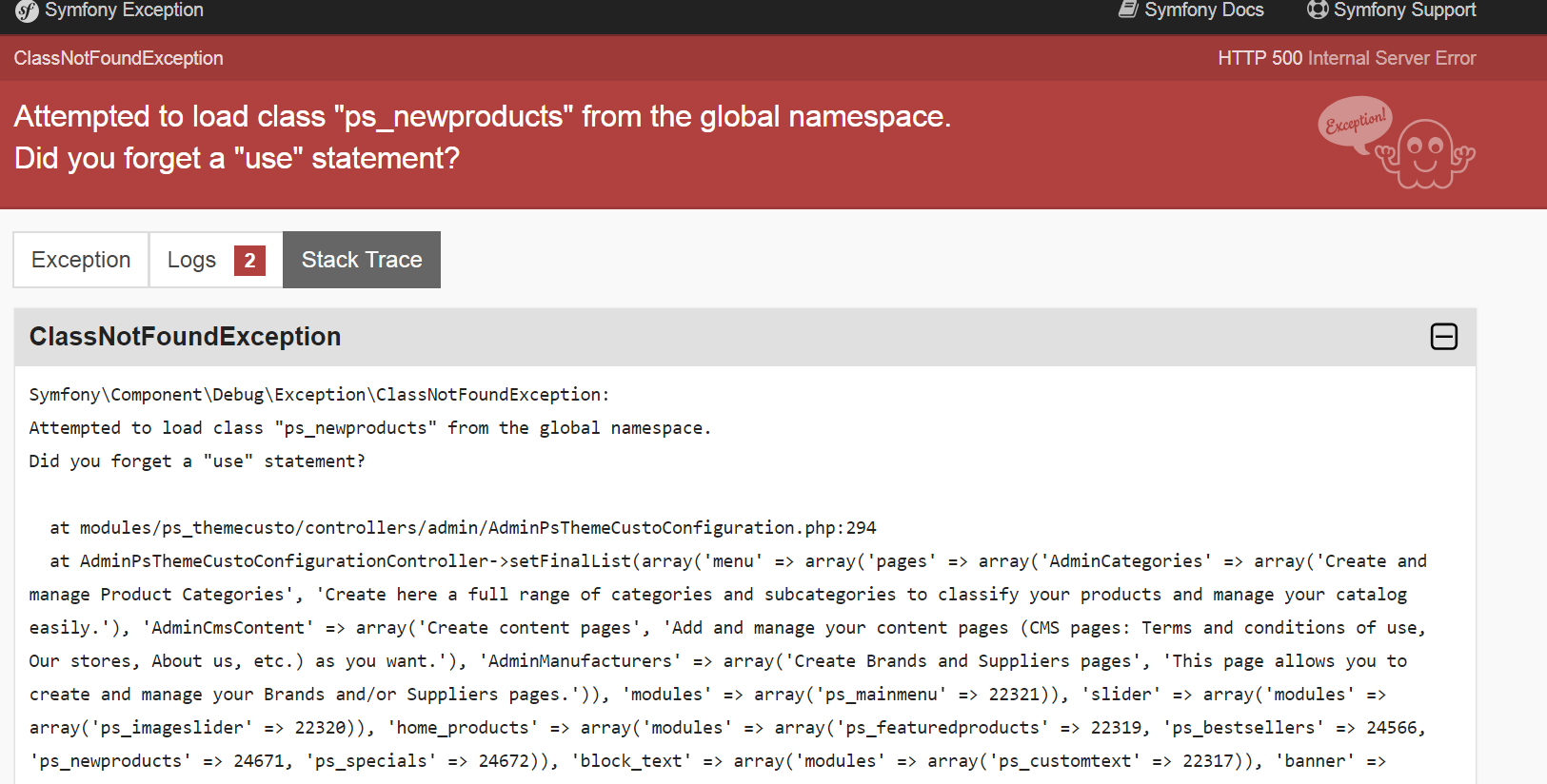Click the book icon beside Symfony Docs

[x=1128, y=10]
